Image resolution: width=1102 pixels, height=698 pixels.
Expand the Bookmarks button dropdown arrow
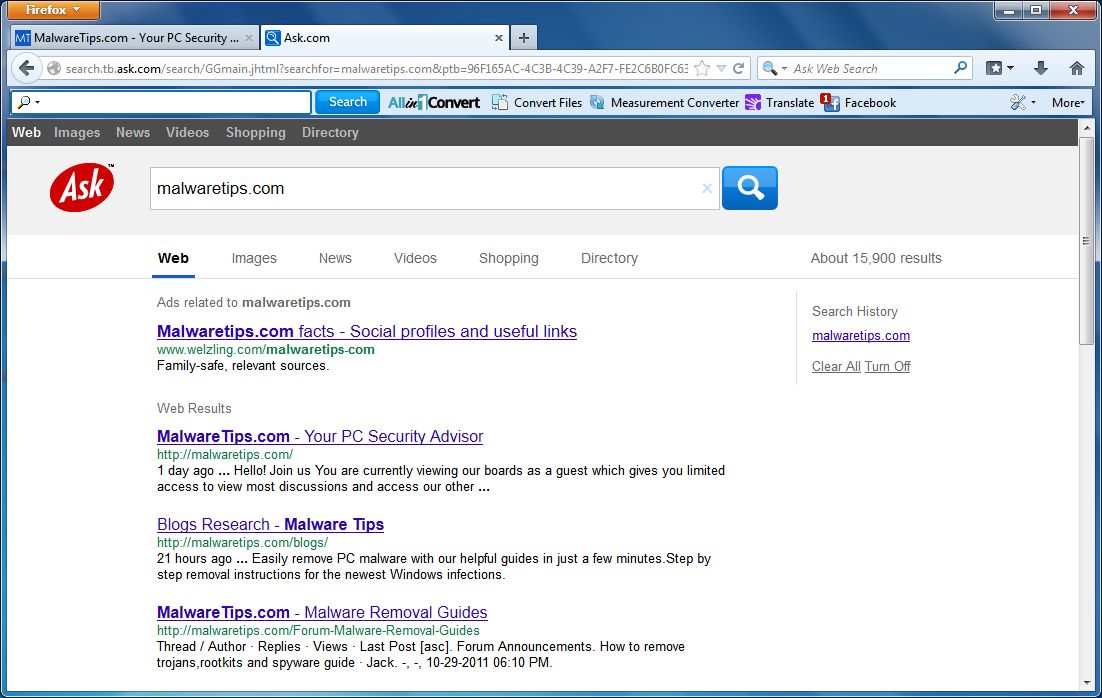[1011, 68]
